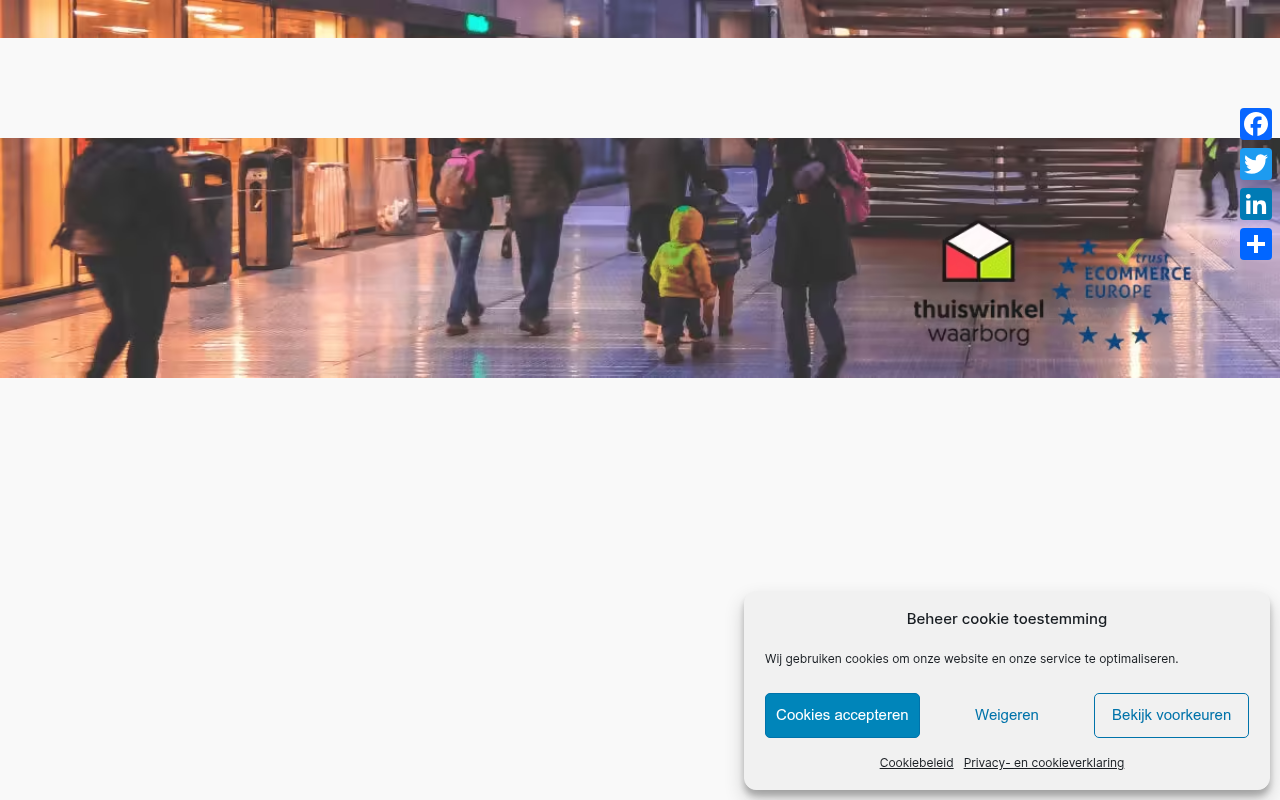Viewport: 1280px width, 800px height.
Task: Decline cookies via Weigeren button
Action: [1007, 715]
